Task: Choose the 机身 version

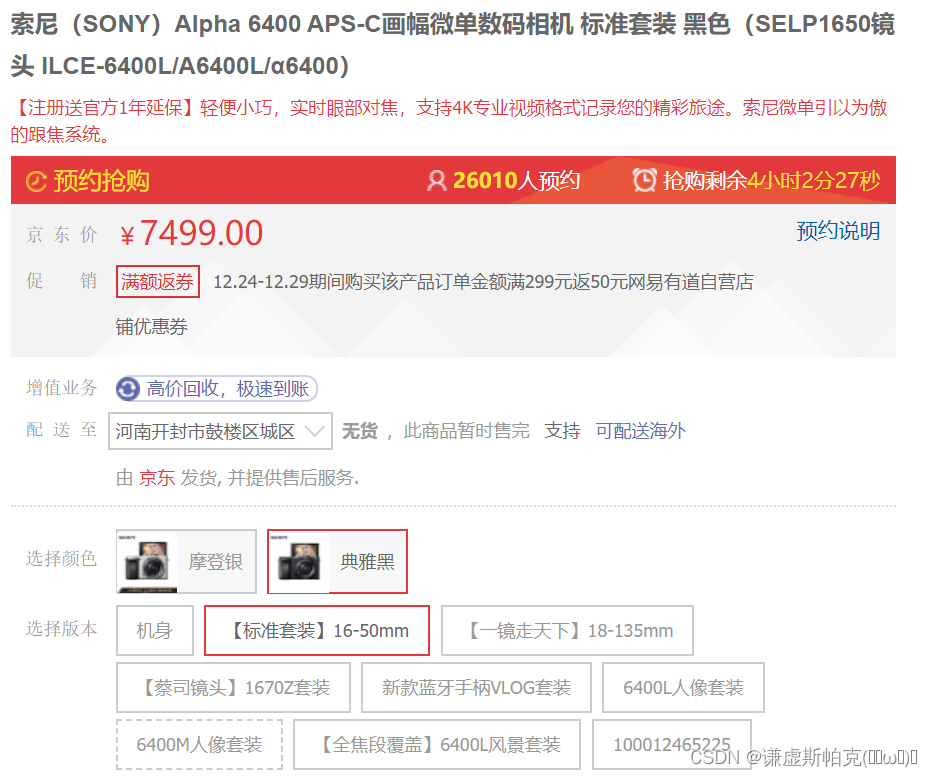Action: 155,631
